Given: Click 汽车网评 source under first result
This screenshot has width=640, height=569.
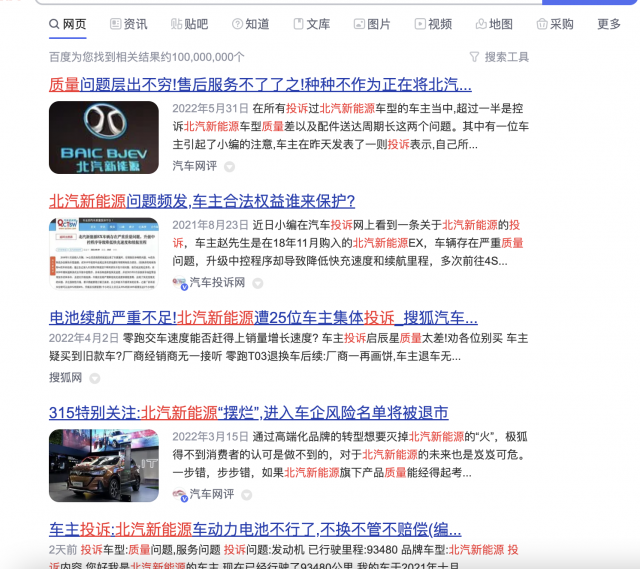Looking at the screenshot, I should click(195, 166).
